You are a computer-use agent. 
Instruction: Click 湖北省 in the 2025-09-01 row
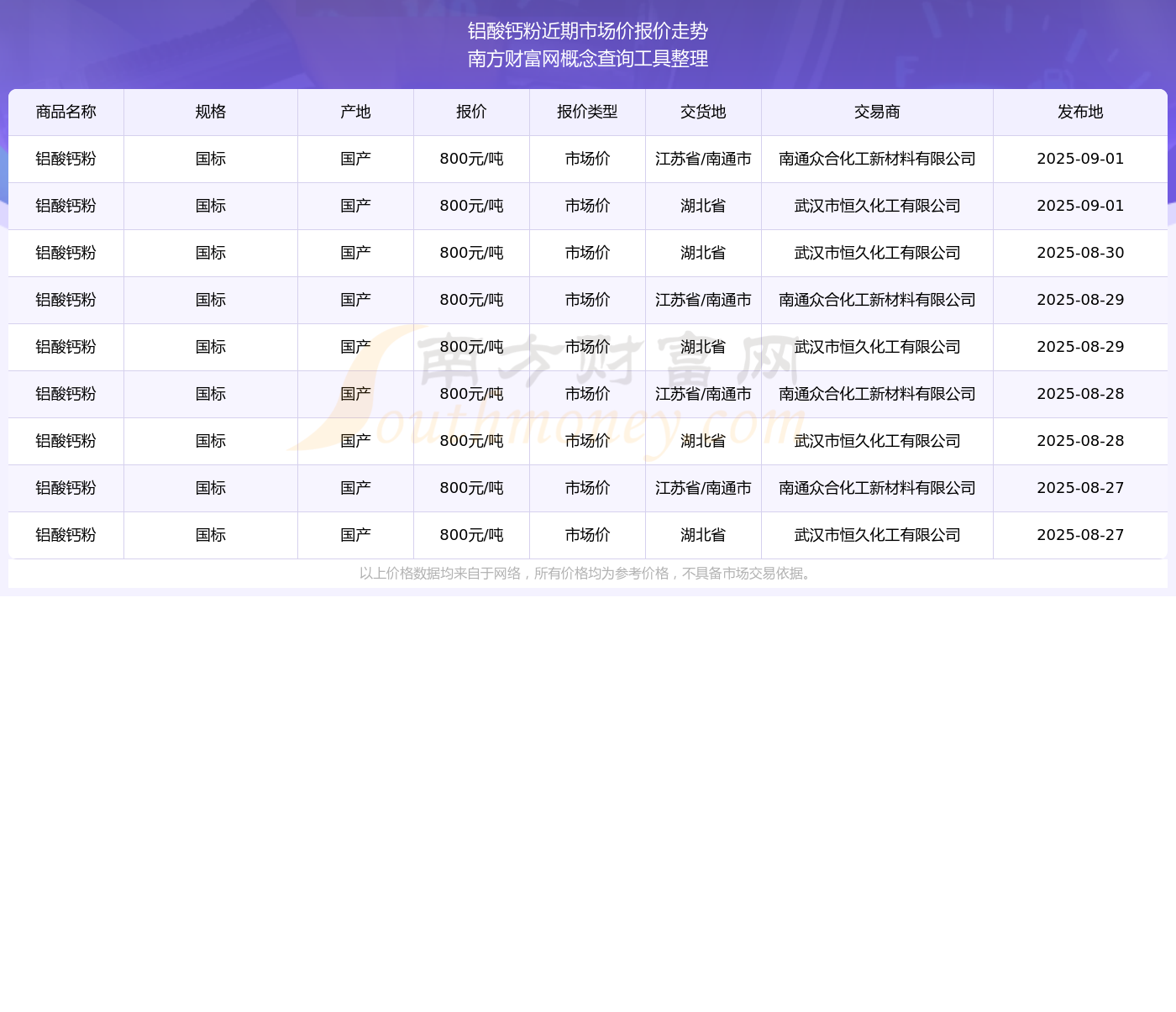tap(703, 206)
